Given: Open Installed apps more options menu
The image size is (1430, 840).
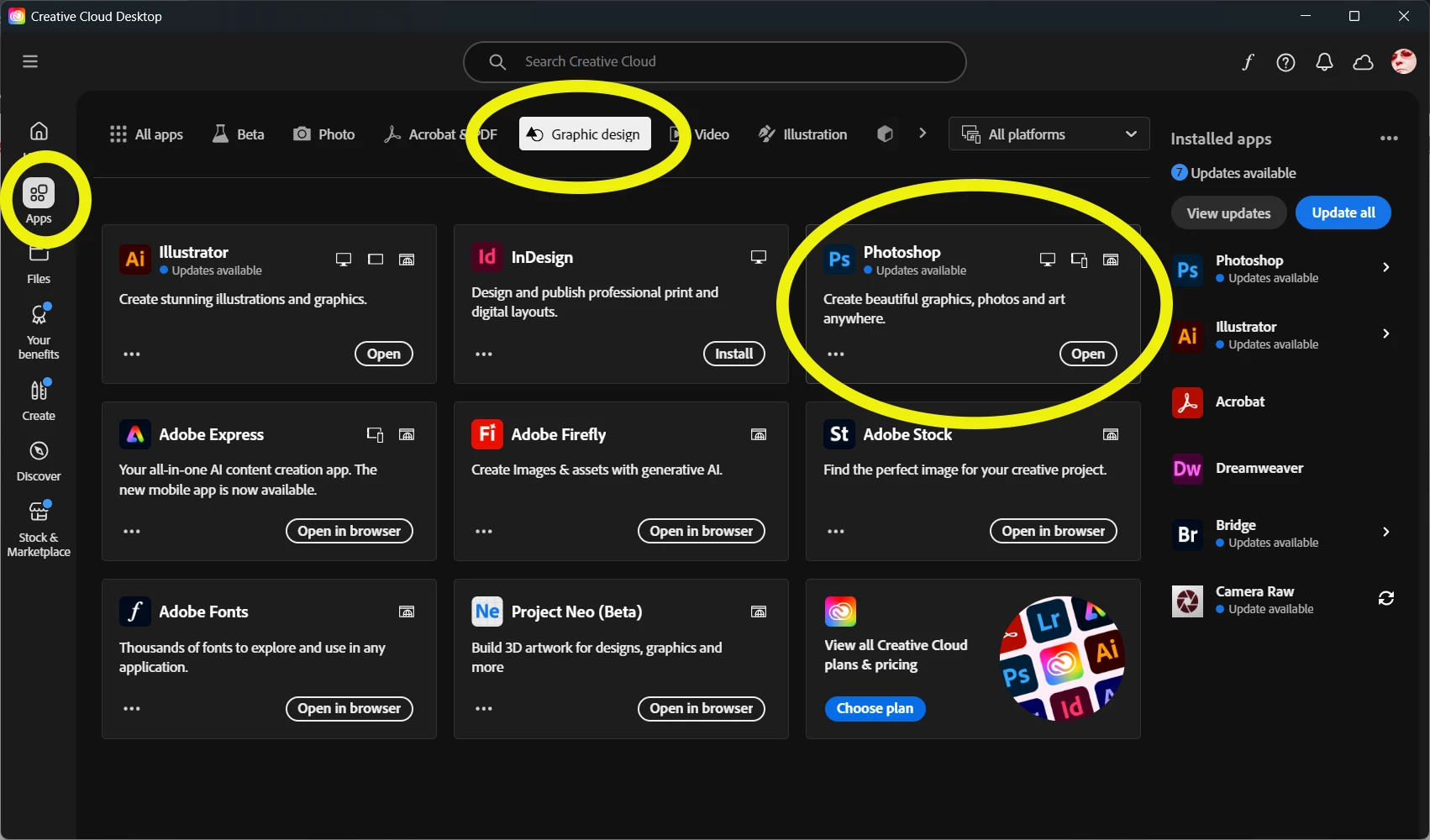Looking at the screenshot, I should click(x=1389, y=139).
